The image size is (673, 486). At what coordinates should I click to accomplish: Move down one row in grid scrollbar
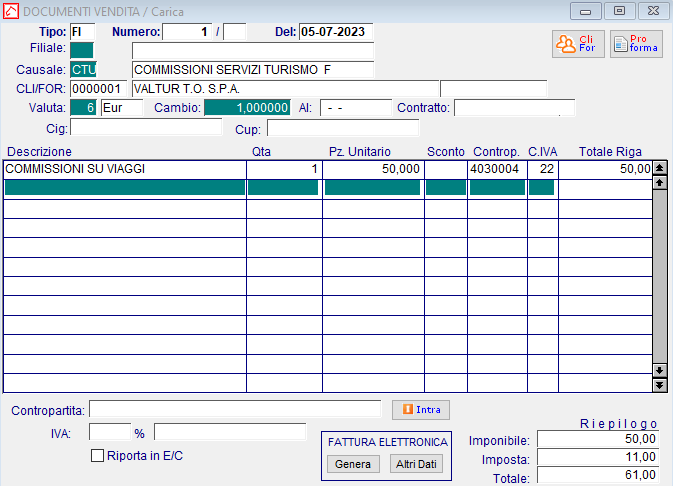tap(659, 370)
